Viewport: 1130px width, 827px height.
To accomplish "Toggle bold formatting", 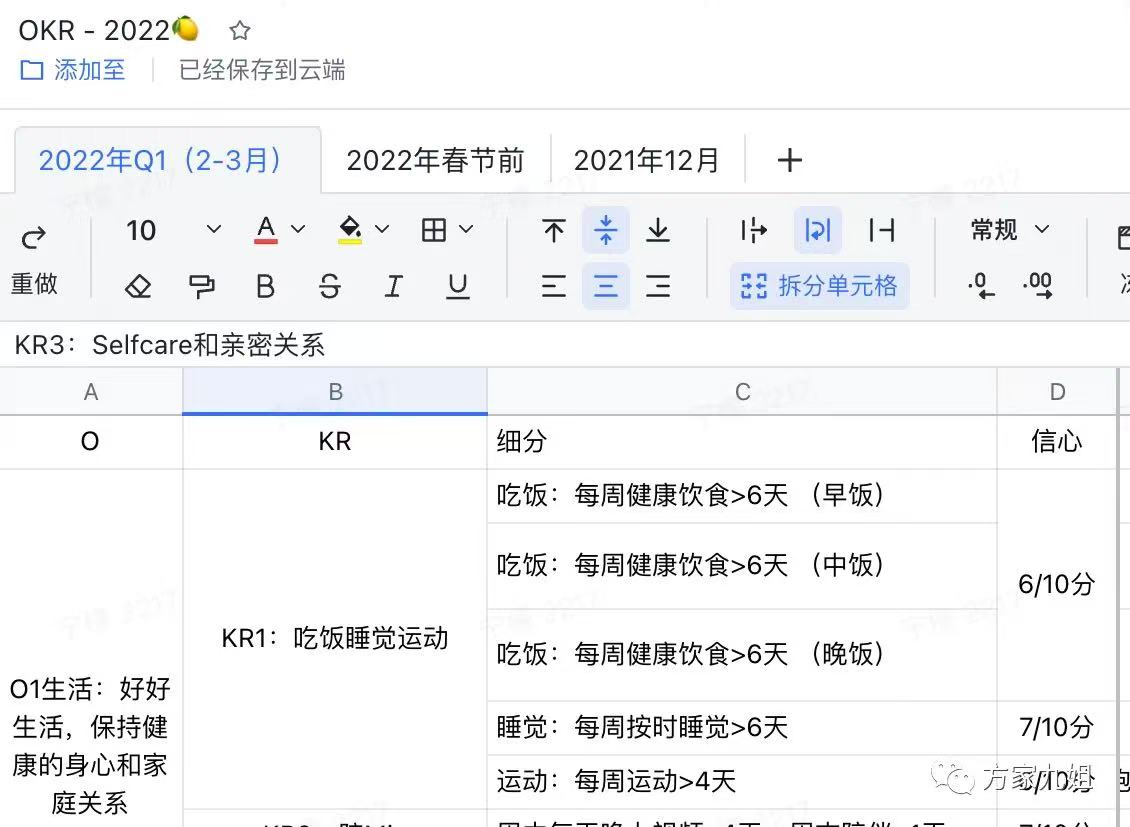I will click(265, 287).
